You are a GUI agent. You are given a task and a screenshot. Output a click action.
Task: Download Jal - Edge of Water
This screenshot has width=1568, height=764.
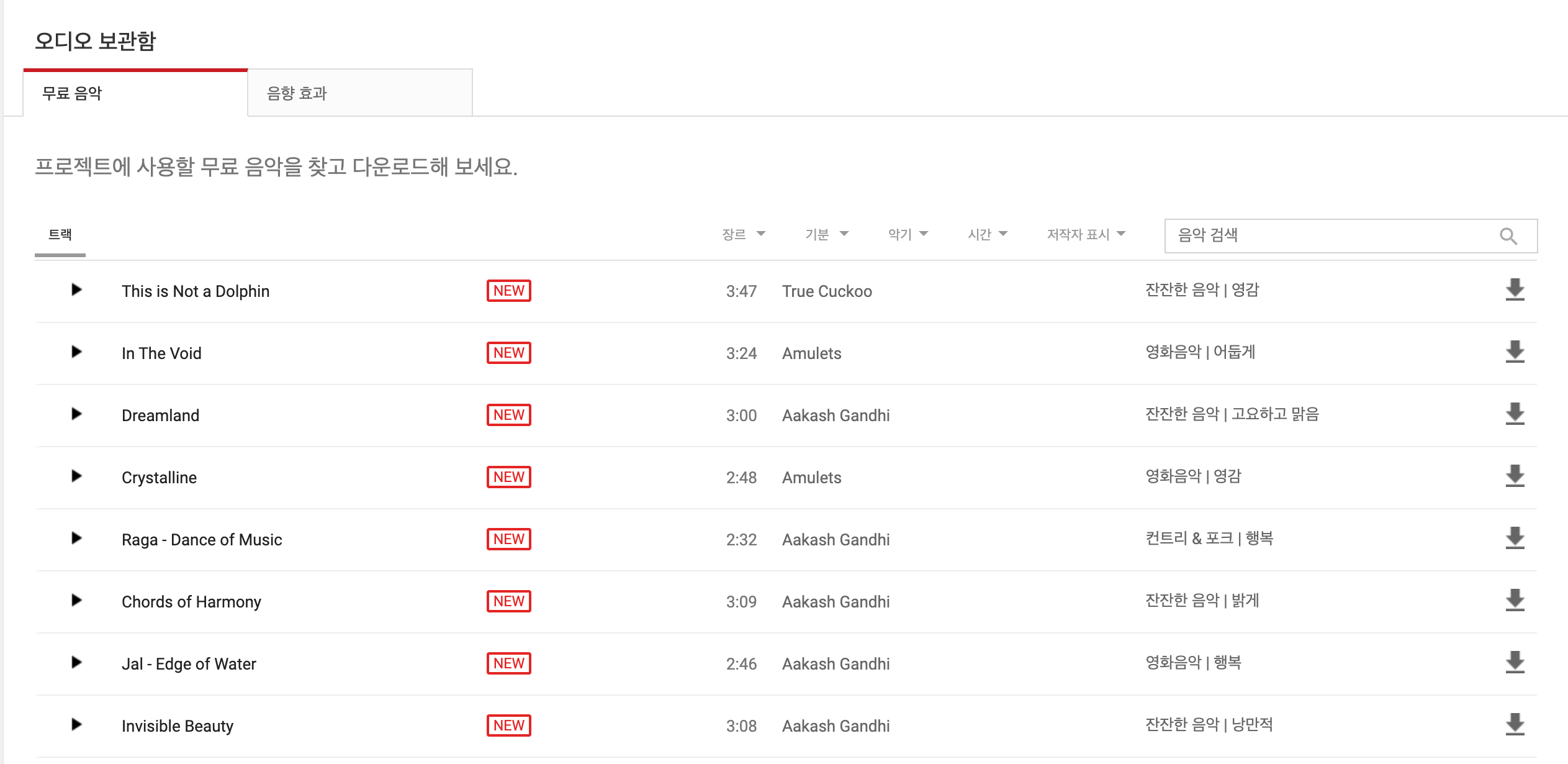[1515, 663]
